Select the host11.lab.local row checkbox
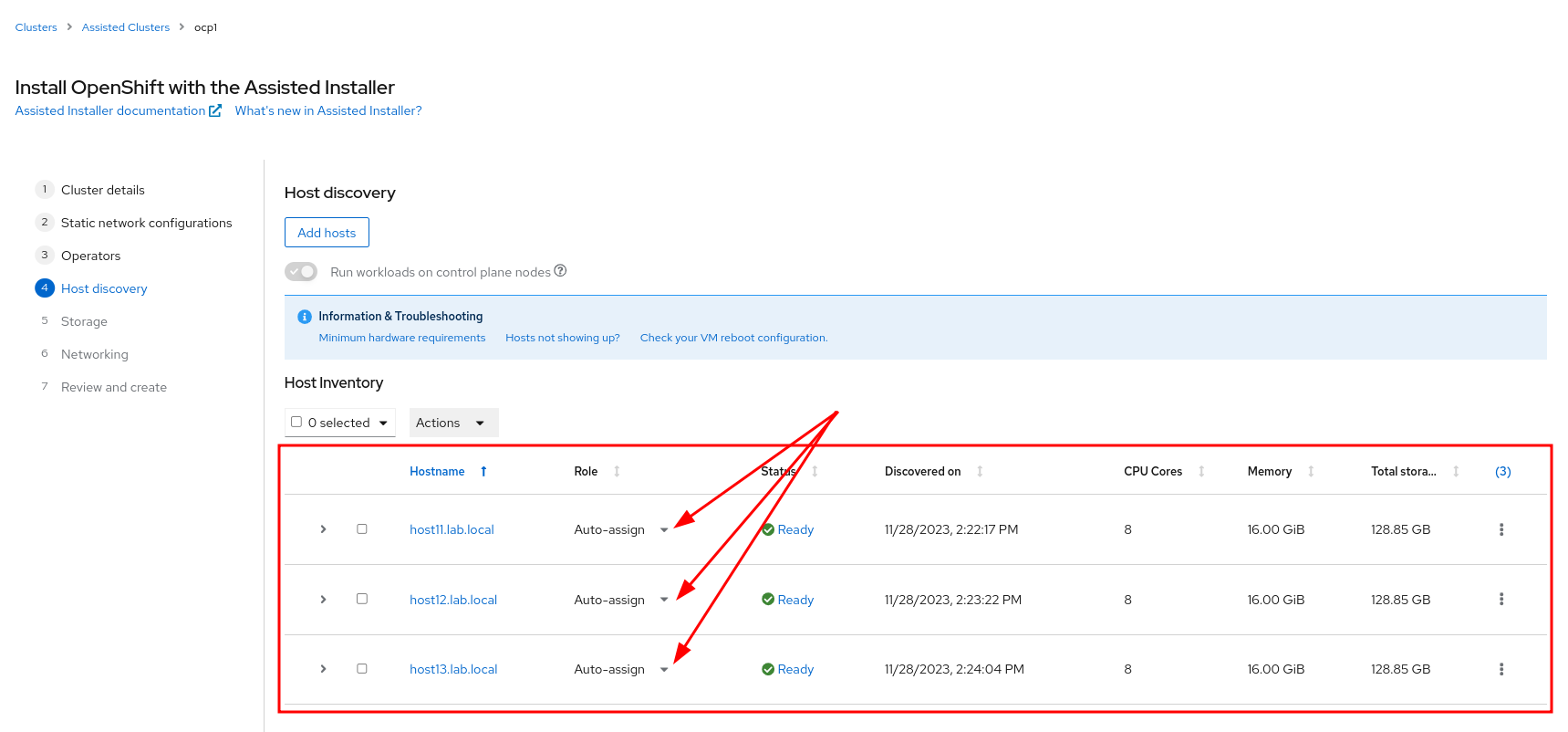 click(362, 529)
